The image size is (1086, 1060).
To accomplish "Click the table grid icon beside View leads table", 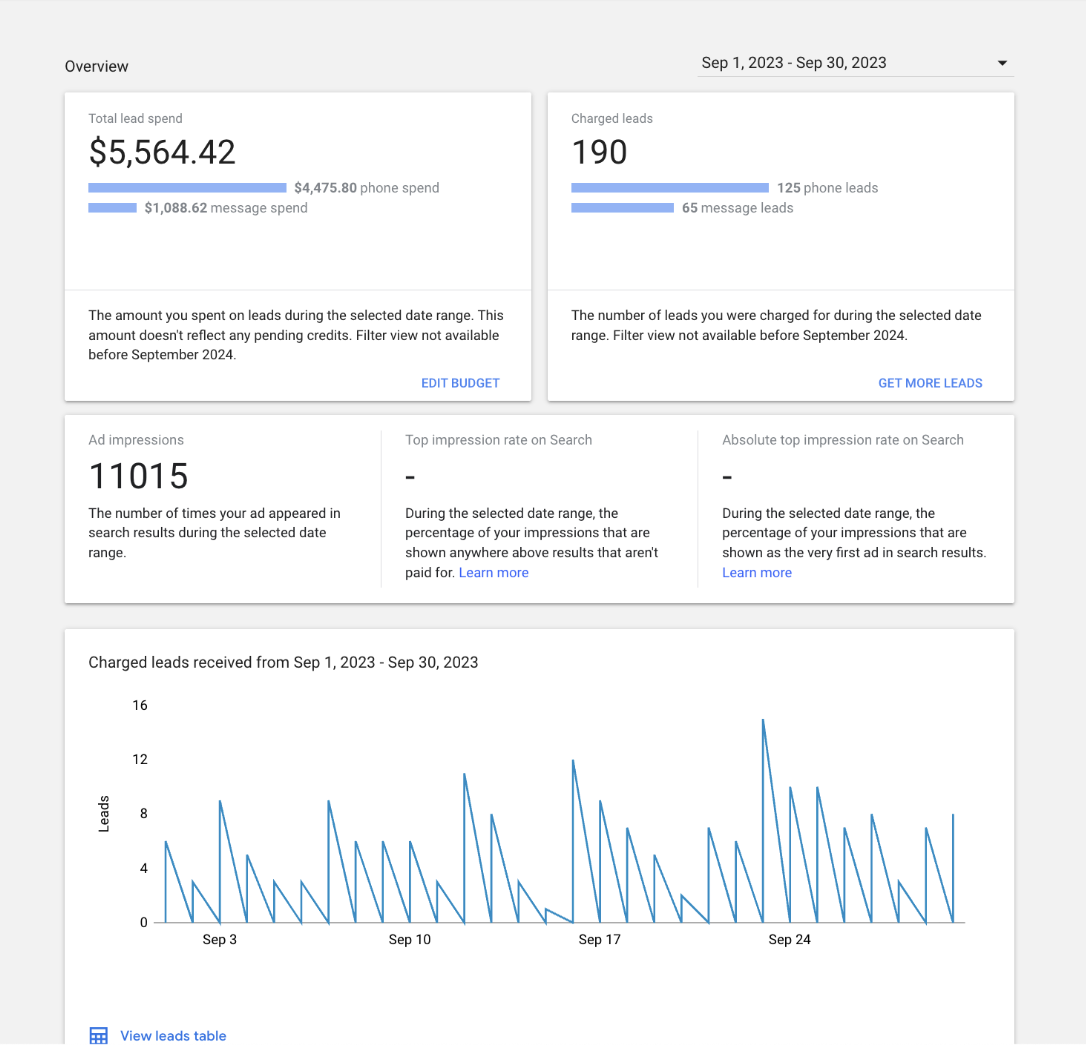I will pyautogui.click(x=98, y=1036).
